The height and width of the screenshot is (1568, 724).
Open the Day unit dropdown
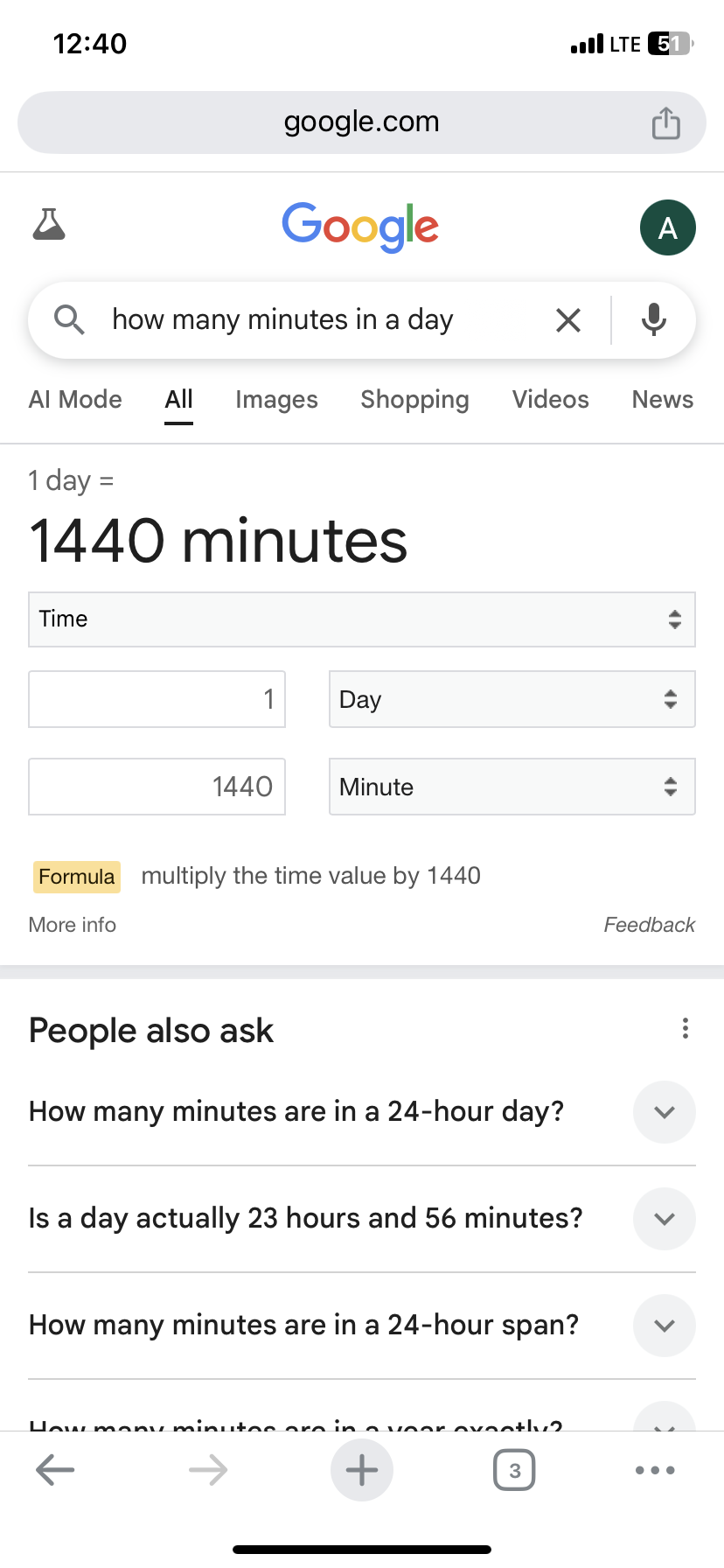(512, 699)
